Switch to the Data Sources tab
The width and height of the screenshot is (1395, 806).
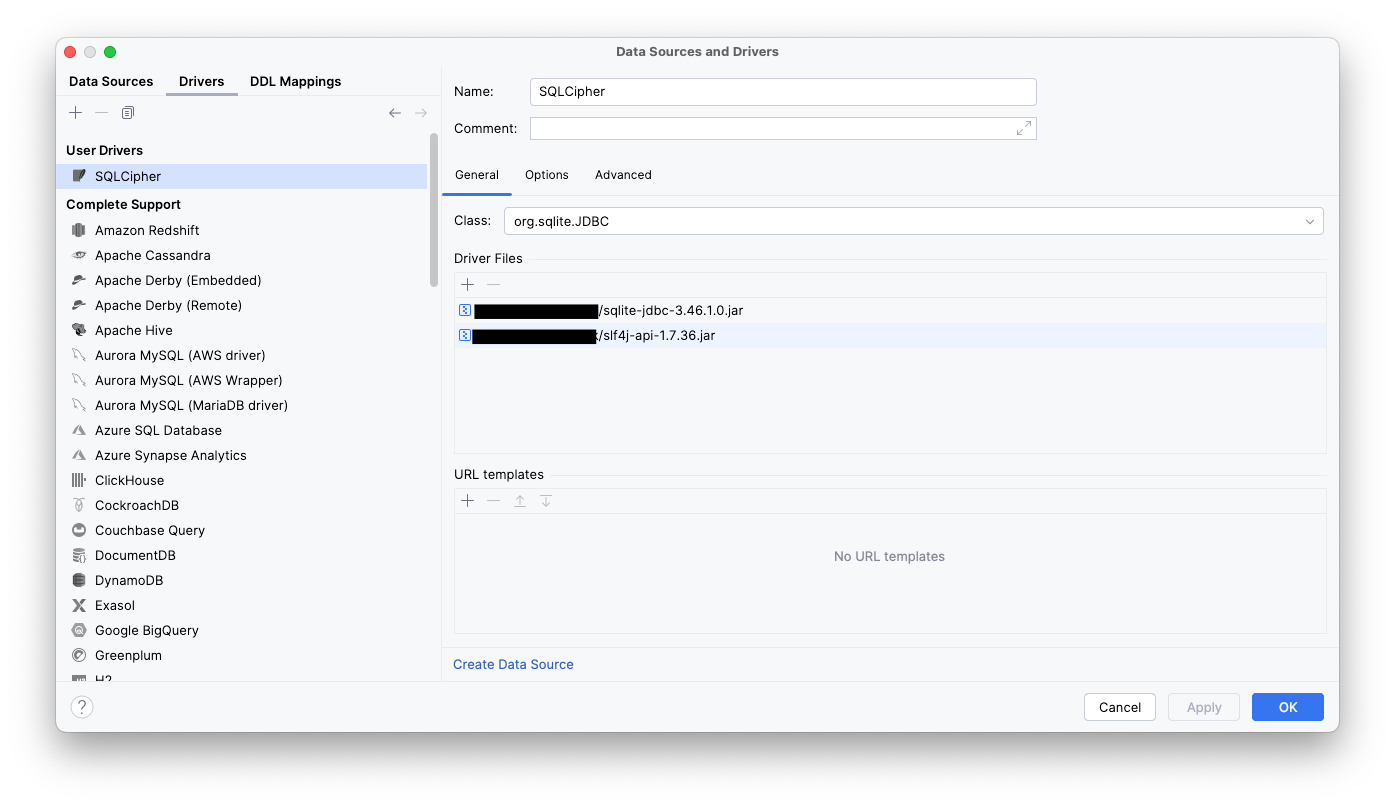[x=111, y=81]
